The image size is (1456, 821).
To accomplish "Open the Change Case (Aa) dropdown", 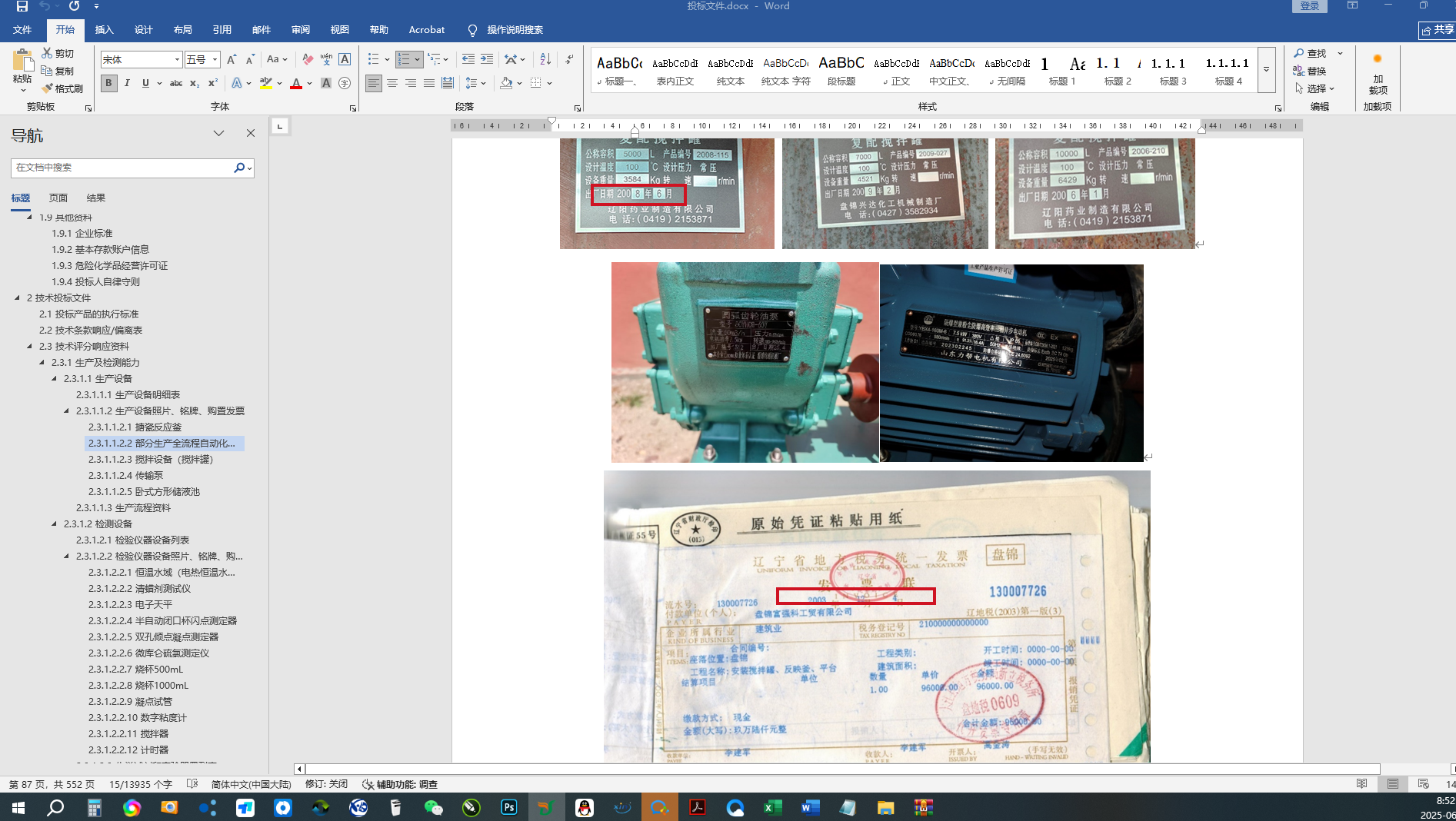I will click(x=276, y=59).
